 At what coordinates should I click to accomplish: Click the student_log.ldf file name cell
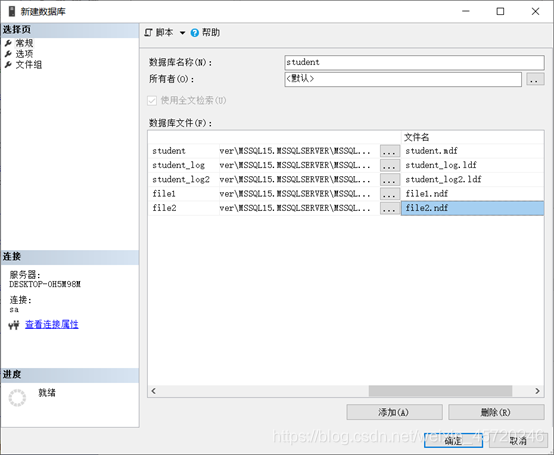472,165
